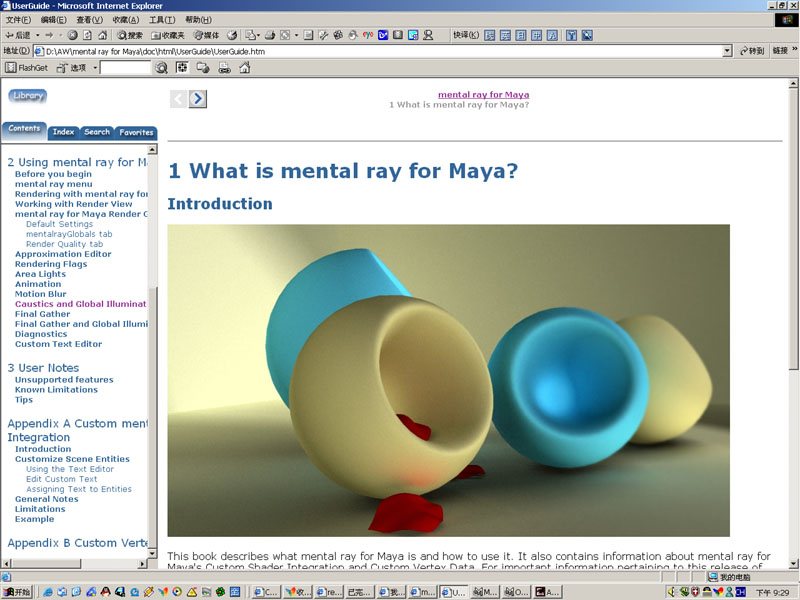Open 'Diagnostics' topic
Image resolution: width=800 pixels, height=600 pixels.
(41, 334)
